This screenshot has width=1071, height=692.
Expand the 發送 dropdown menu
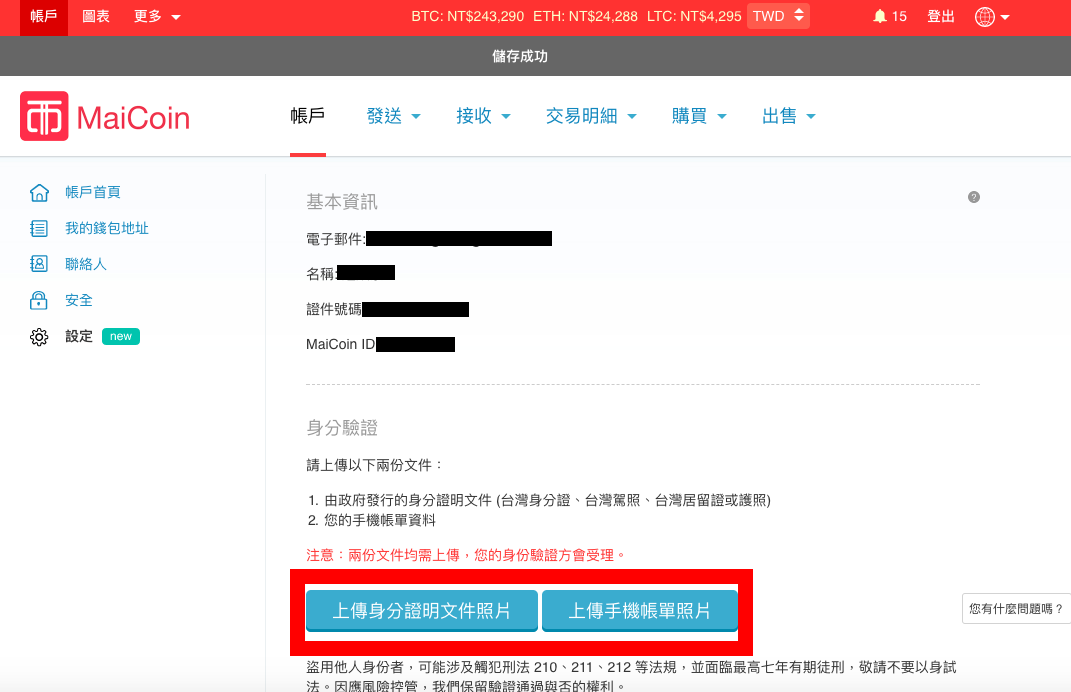(393, 116)
